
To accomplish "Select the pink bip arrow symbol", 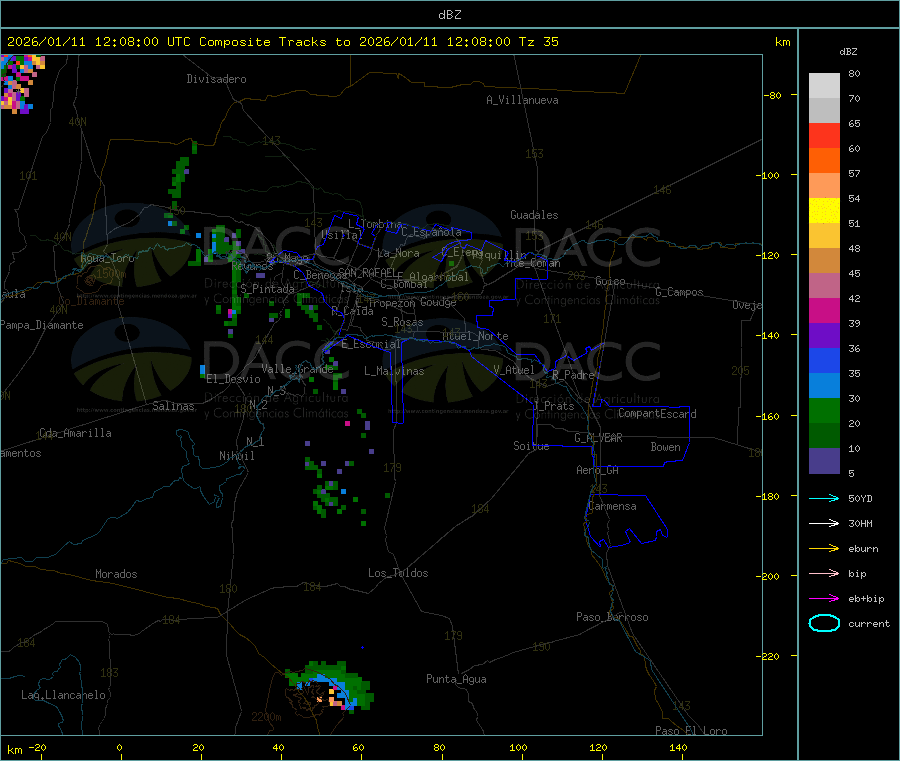I will tap(824, 573).
